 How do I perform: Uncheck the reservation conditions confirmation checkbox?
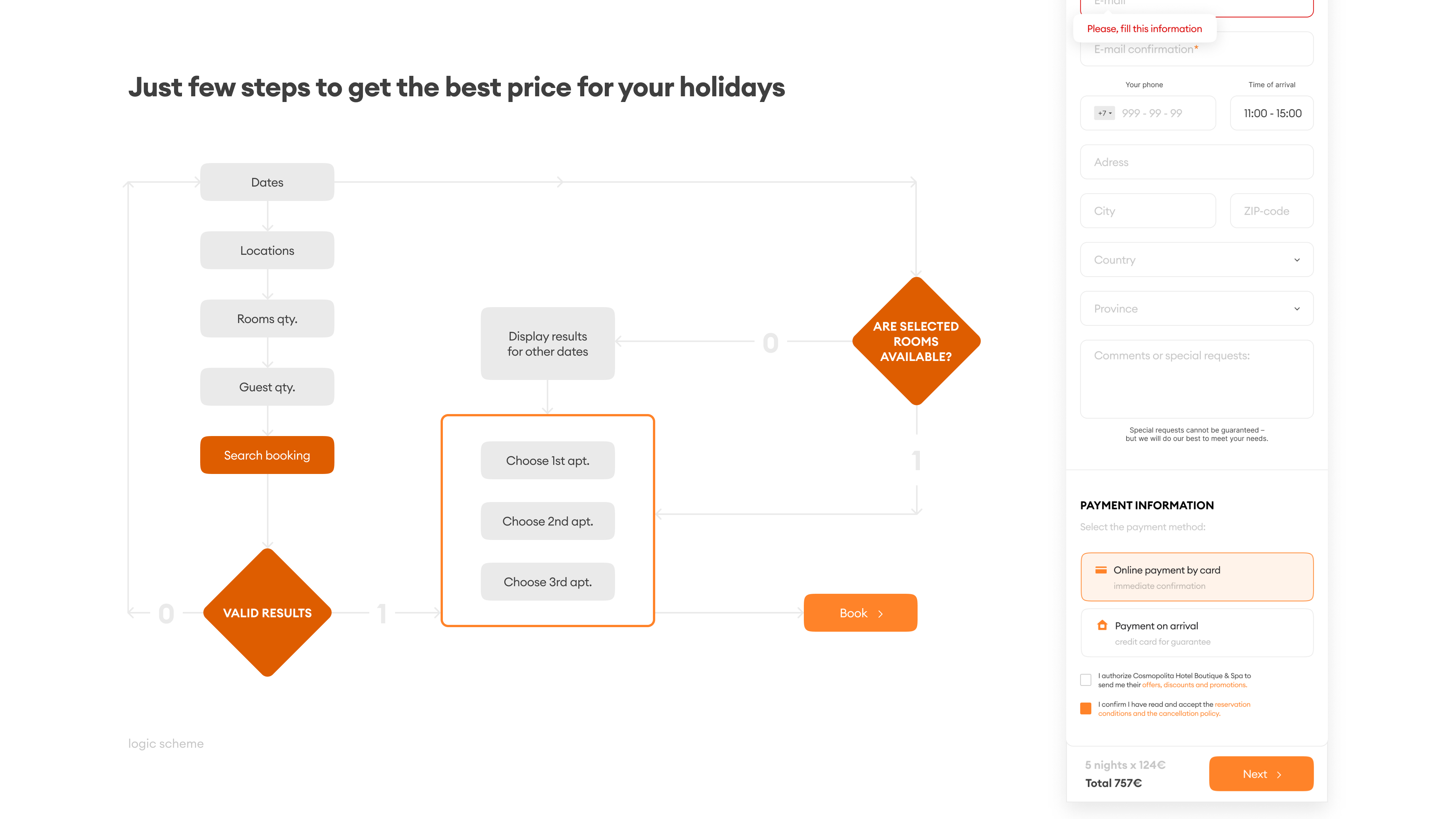pyautogui.click(x=1086, y=709)
